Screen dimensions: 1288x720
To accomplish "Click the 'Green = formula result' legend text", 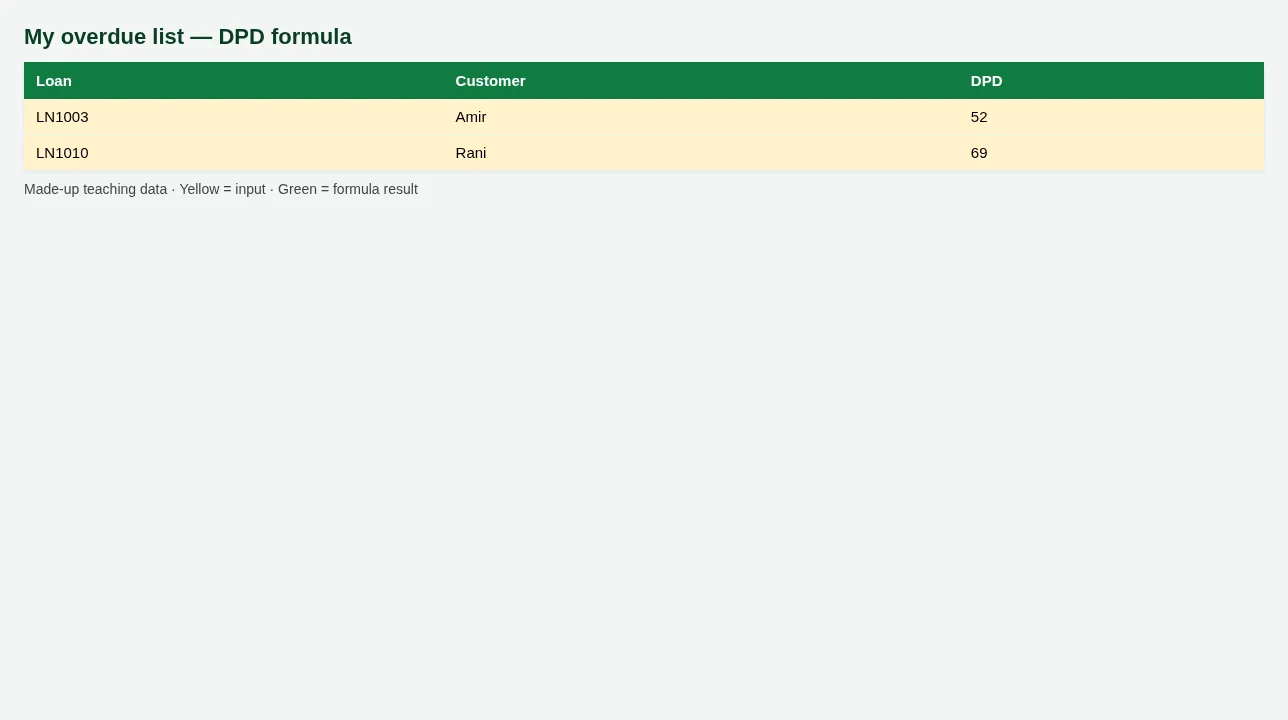I will click(x=348, y=189).
